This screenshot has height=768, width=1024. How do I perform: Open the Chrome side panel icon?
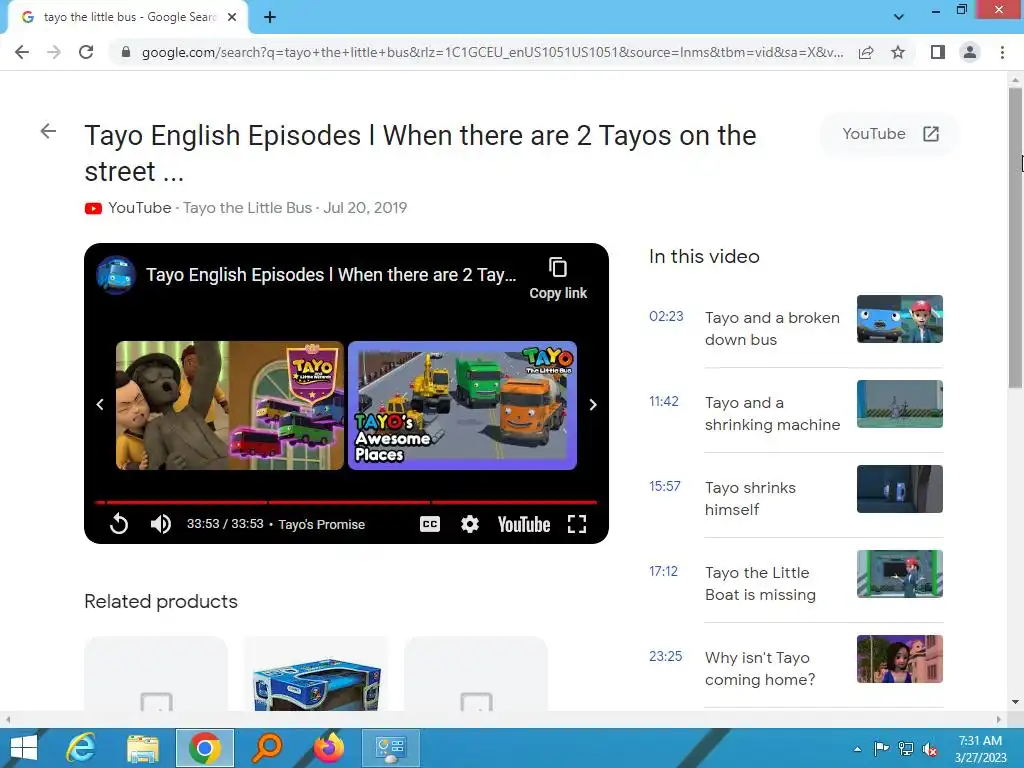pyautogui.click(x=938, y=52)
